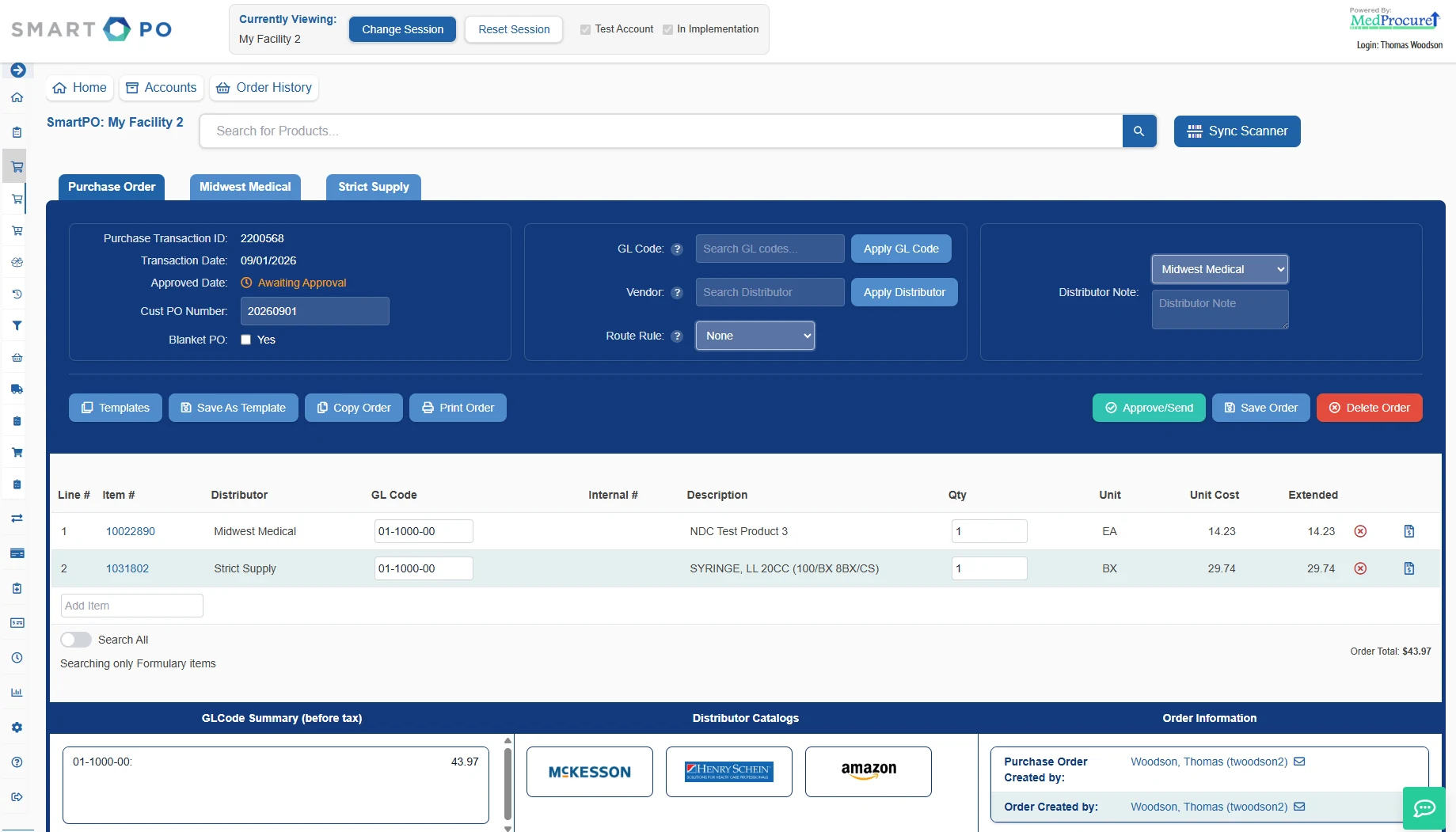Open Order History page

point(264,88)
